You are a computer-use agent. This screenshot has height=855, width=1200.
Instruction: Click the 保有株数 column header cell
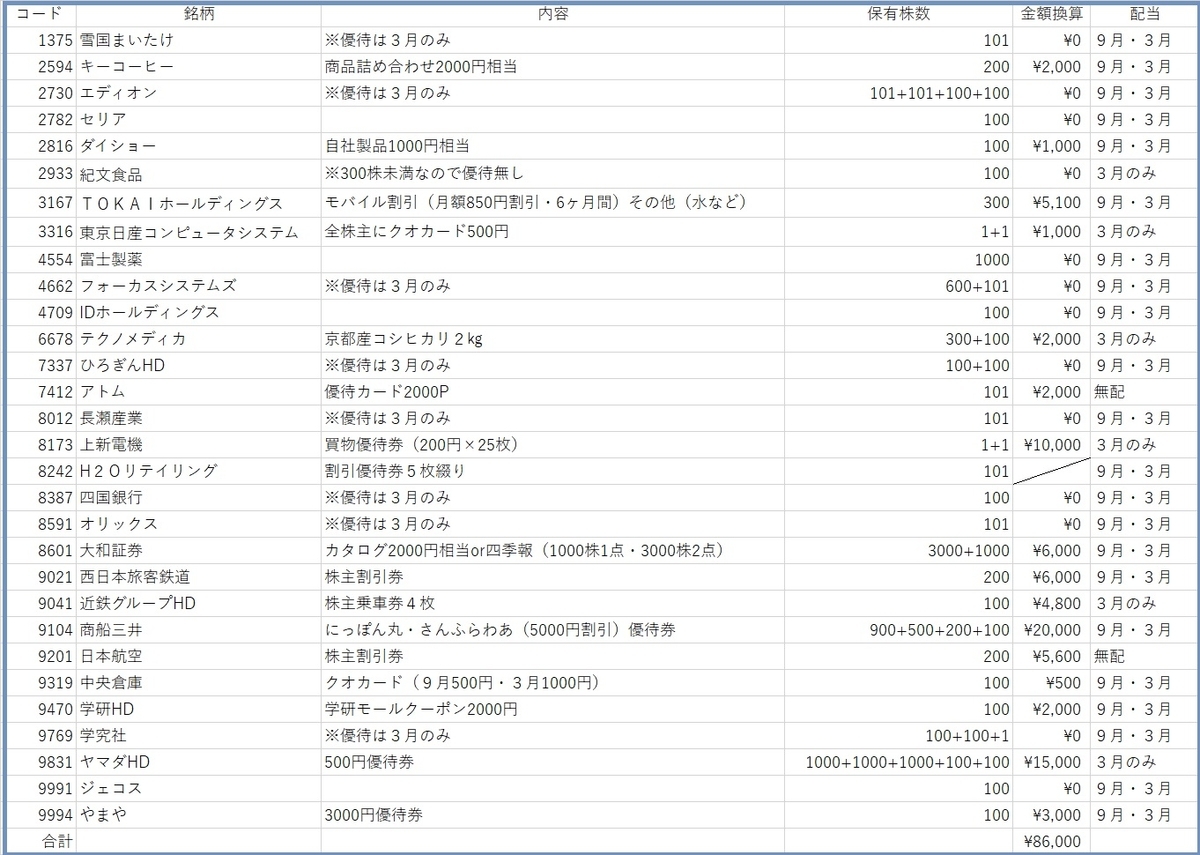(x=898, y=14)
